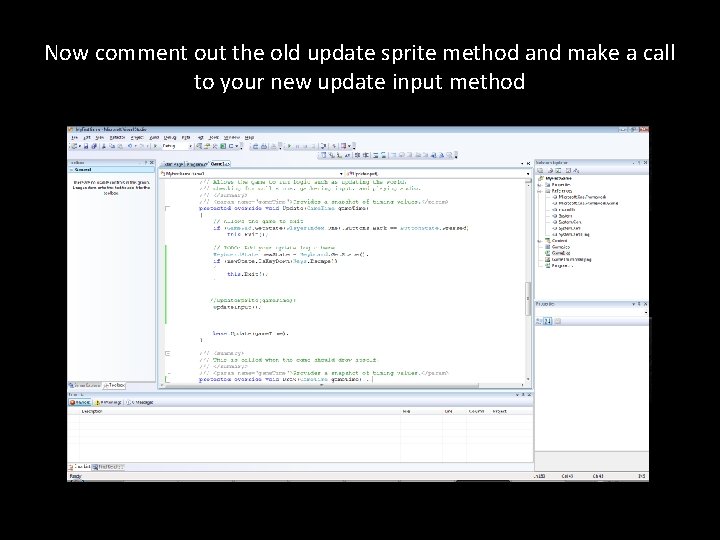Click the Find in Files toolbar icon
720x540 pixels.
click(199, 146)
